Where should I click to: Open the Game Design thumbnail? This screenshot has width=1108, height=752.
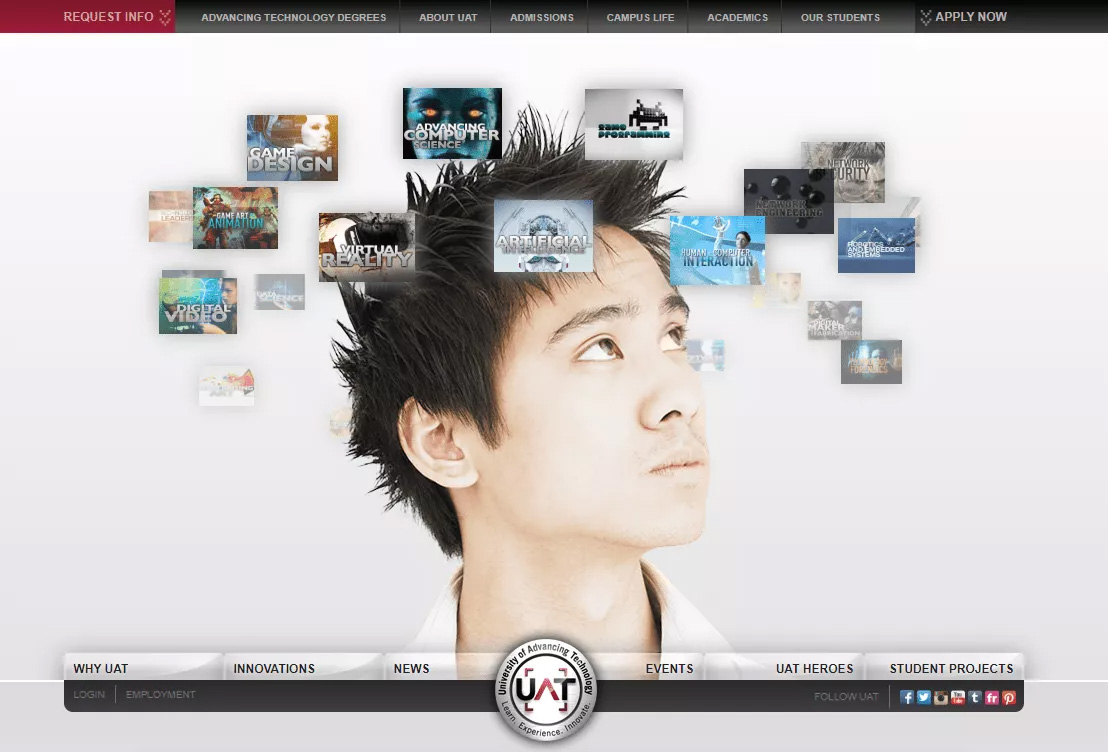pos(292,148)
